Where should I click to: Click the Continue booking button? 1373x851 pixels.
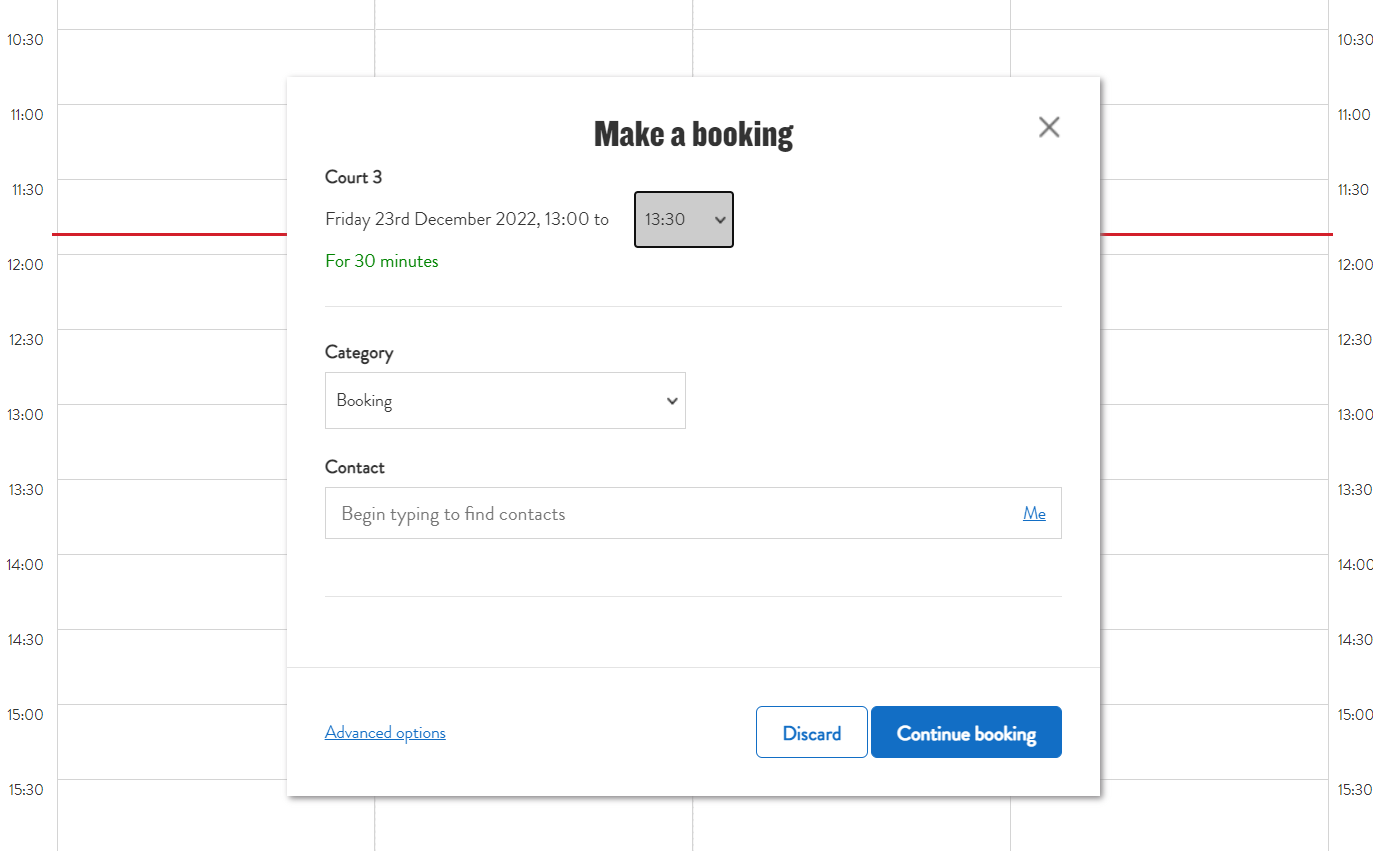pyautogui.click(x=966, y=732)
